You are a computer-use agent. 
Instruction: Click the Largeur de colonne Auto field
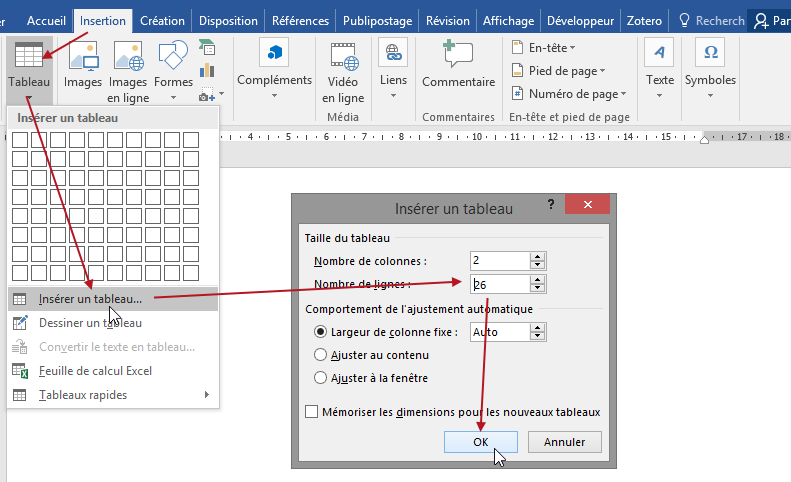(x=500, y=332)
